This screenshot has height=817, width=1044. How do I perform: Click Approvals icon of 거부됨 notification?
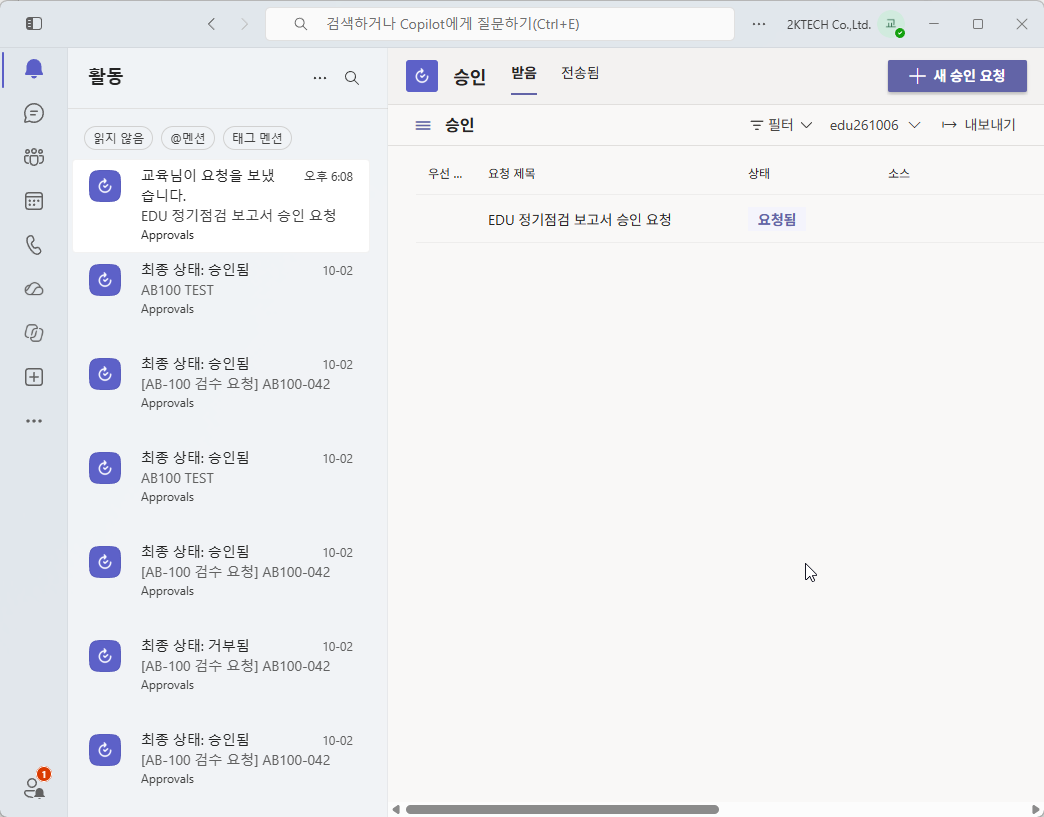pyautogui.click(x=105, y=656)
